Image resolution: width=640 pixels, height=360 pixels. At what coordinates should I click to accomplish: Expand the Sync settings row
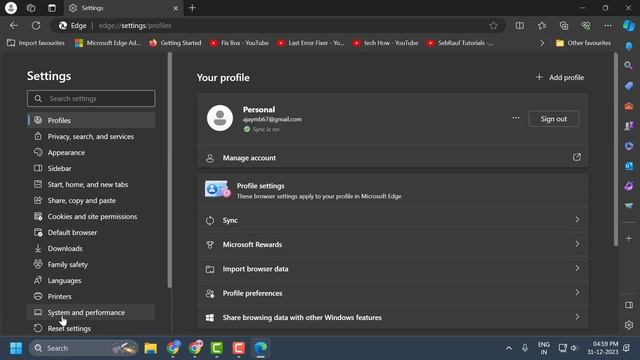pos(393,220)
